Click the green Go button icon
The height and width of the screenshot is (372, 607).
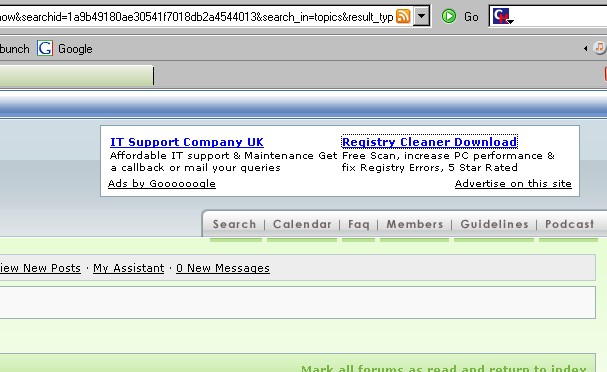[x=449, y=16]
